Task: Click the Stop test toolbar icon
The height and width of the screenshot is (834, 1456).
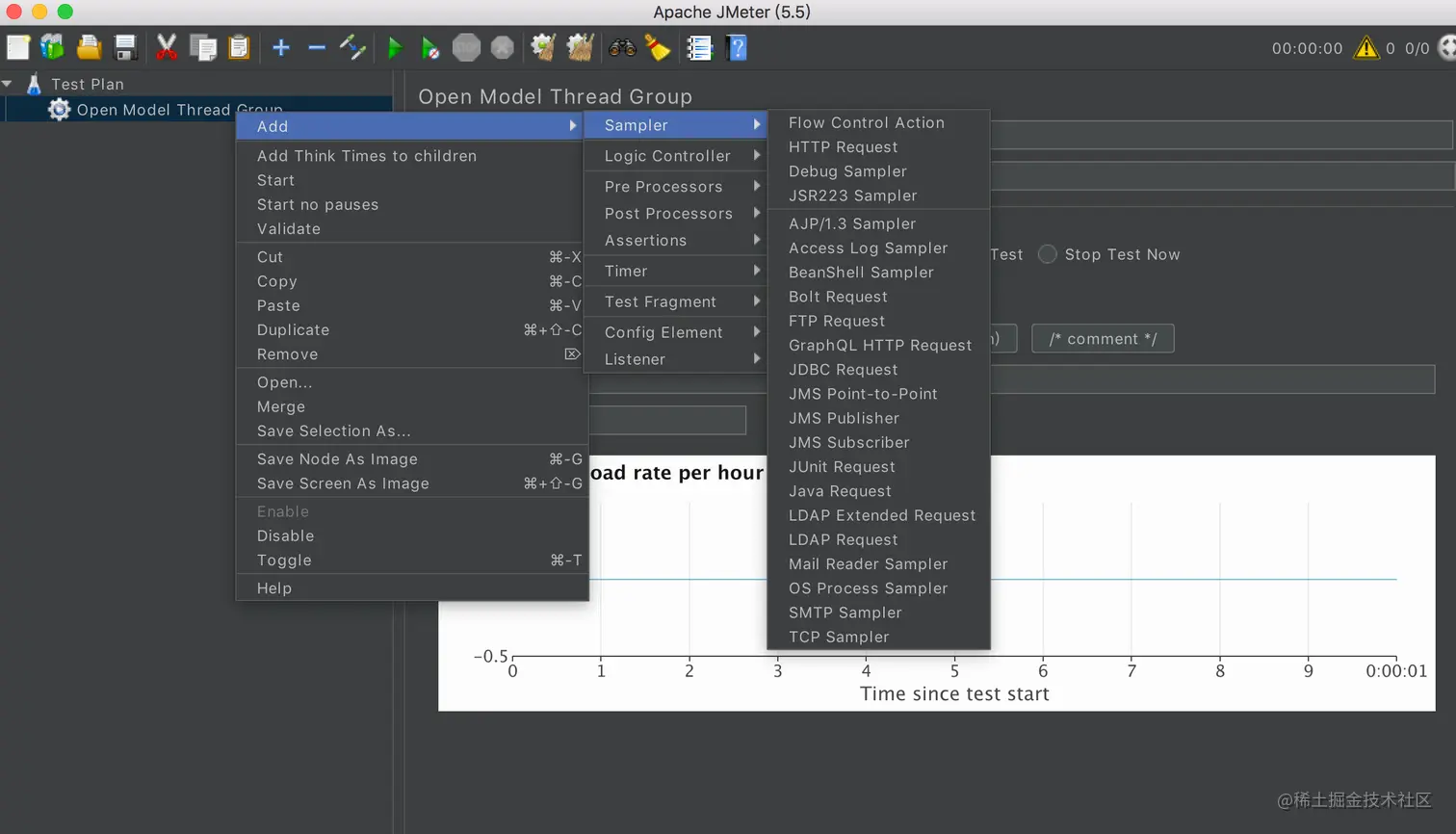Action: 466,47
